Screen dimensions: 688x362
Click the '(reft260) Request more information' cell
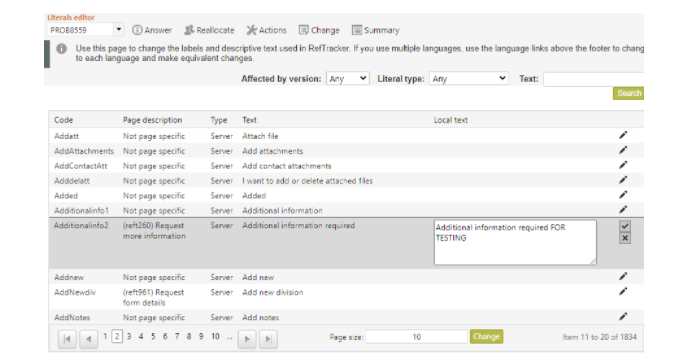(154, 231)
